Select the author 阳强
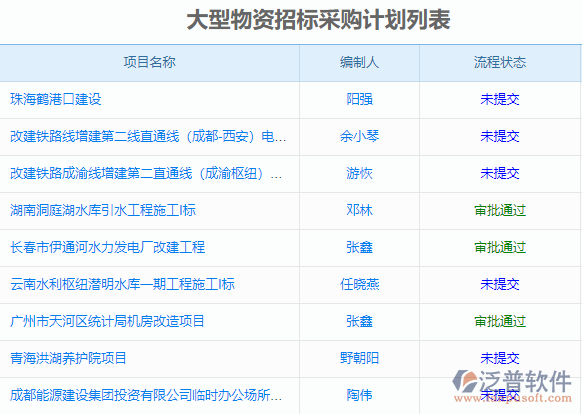This screenshot has width=582, height=414. pos(359,99)
